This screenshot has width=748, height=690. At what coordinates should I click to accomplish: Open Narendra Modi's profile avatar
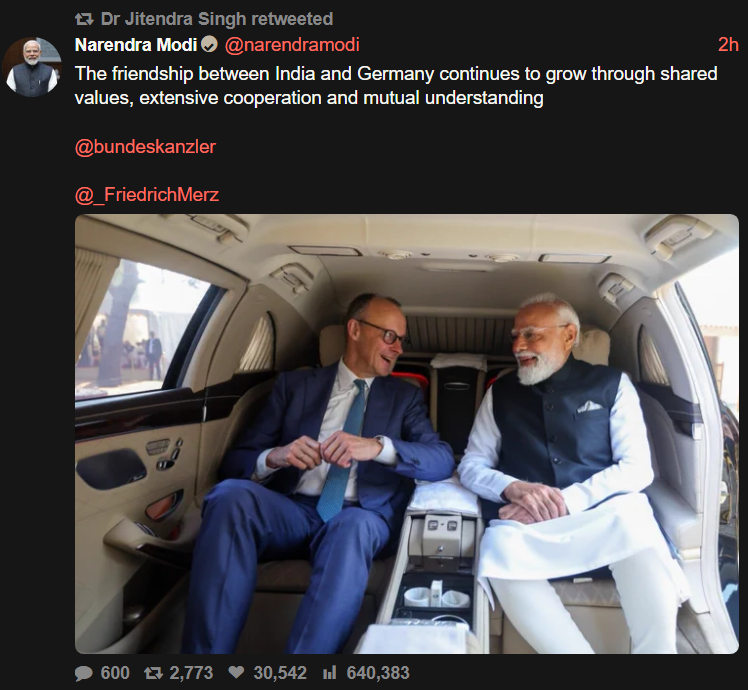coord(32,68)
